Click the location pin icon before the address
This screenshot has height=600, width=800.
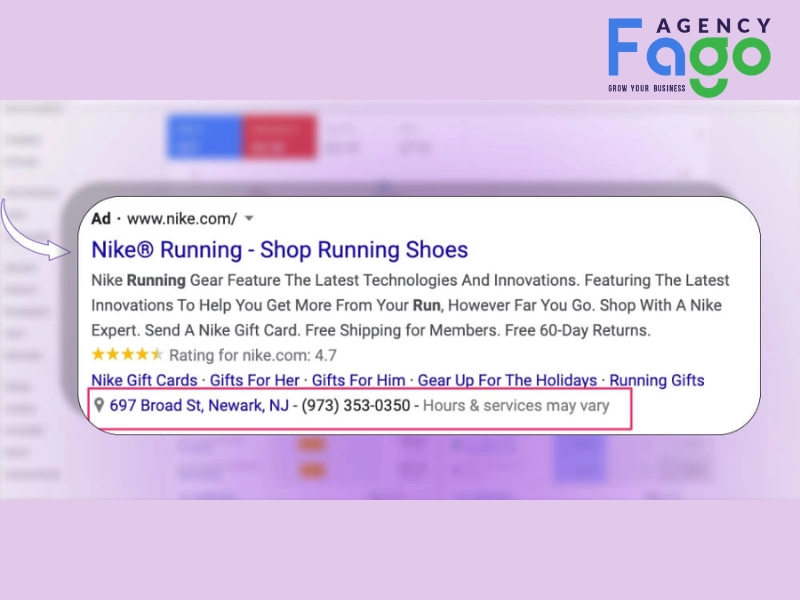[99, 405]
